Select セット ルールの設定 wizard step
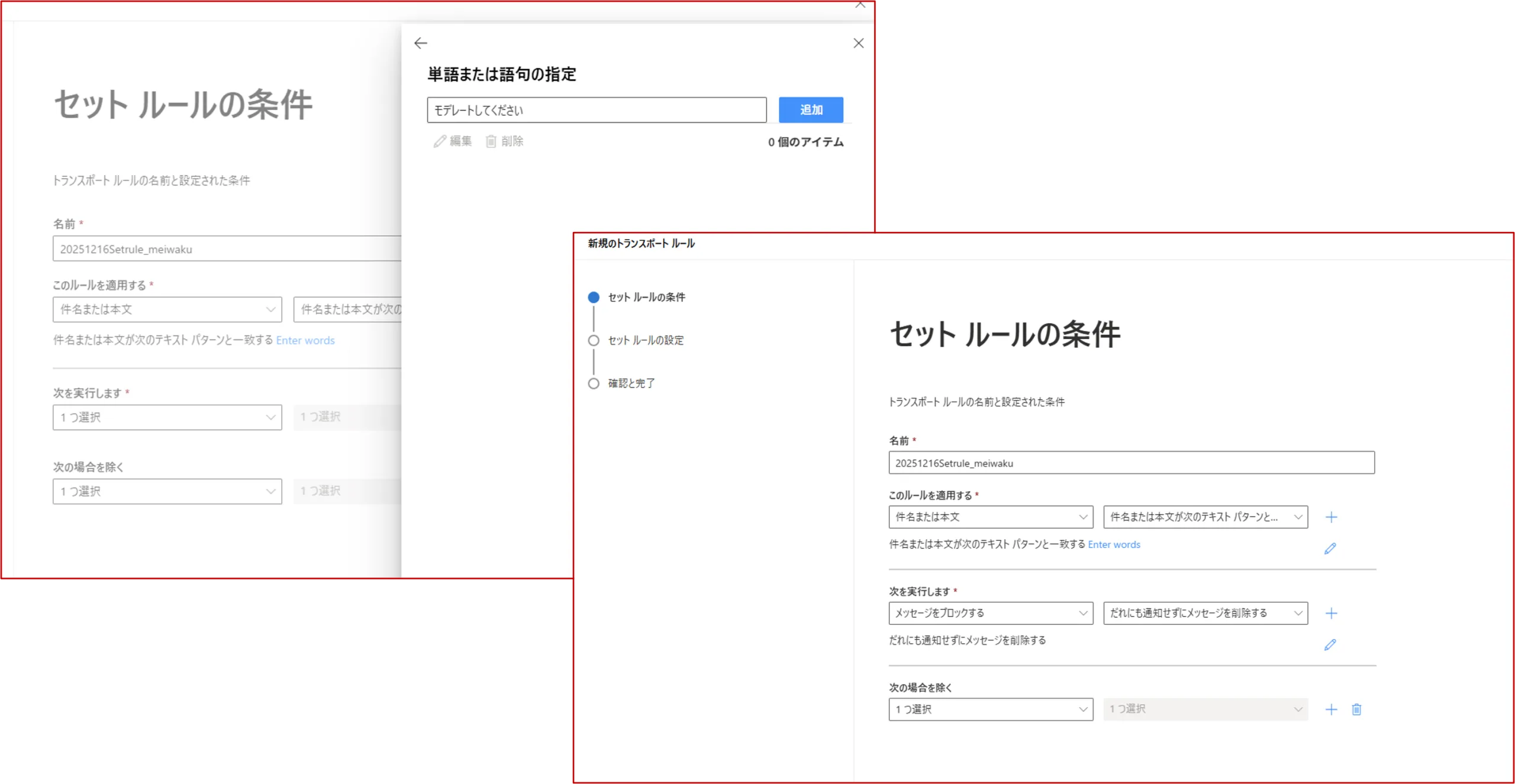The height and width of the screenshot is (784, 1515). 645,340
